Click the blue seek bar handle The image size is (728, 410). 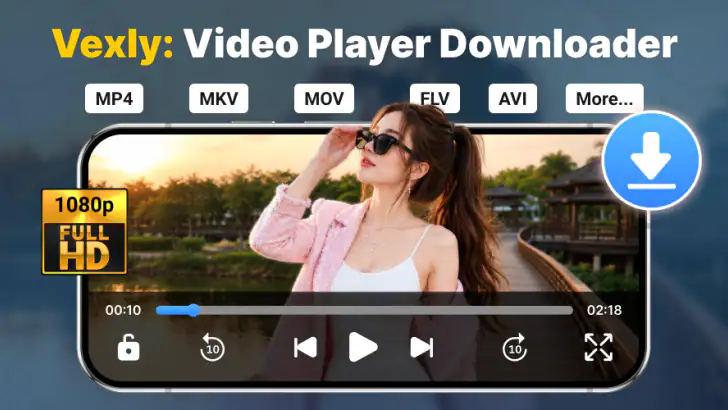[194, 310]
